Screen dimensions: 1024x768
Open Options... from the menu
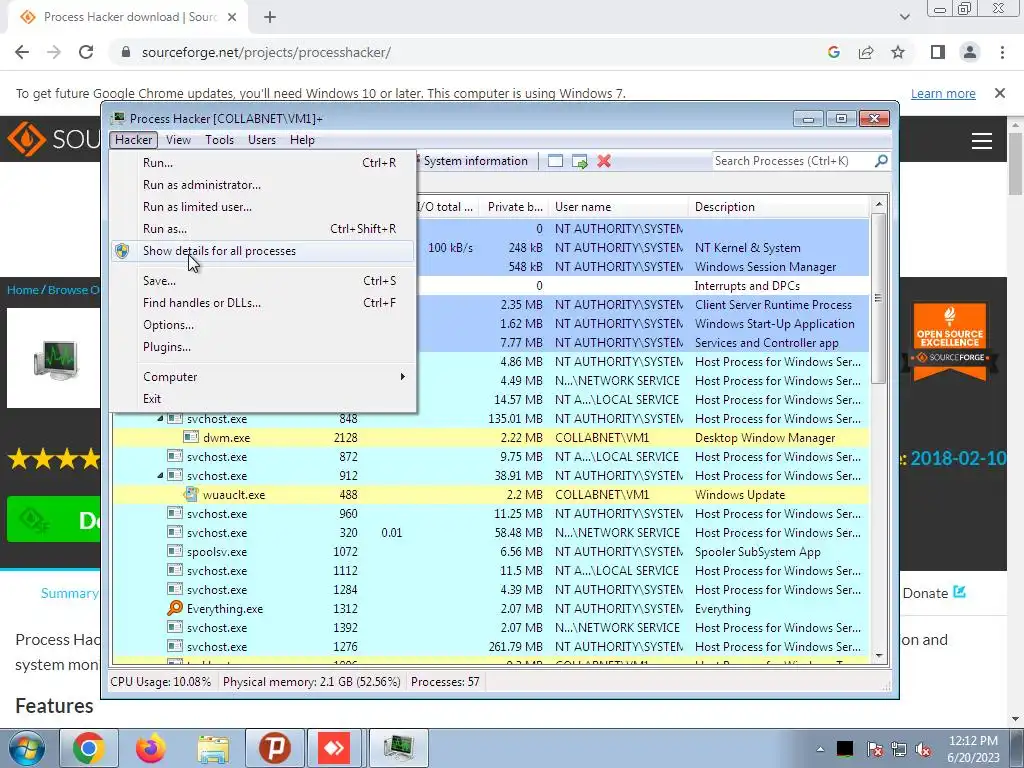263,325
